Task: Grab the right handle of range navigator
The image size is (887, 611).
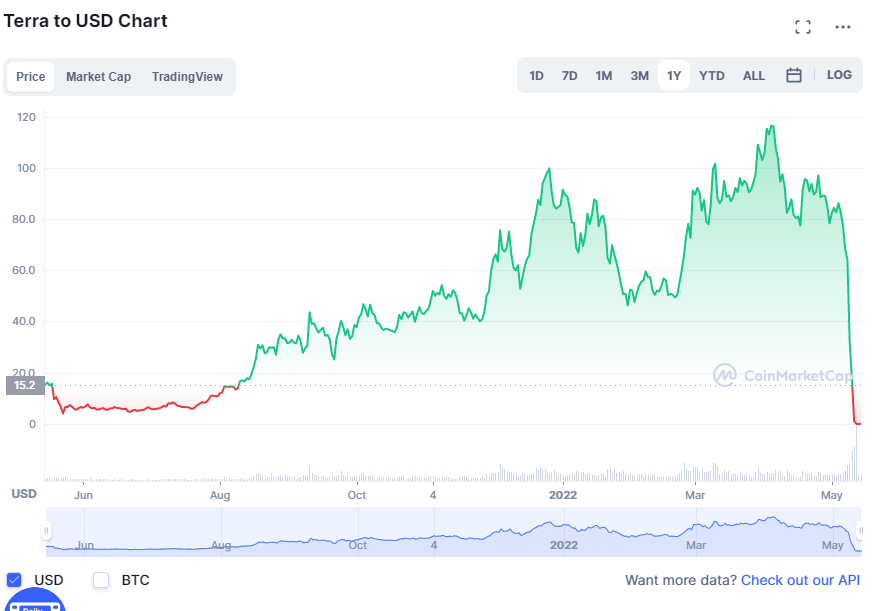Action: coord(860,531)
